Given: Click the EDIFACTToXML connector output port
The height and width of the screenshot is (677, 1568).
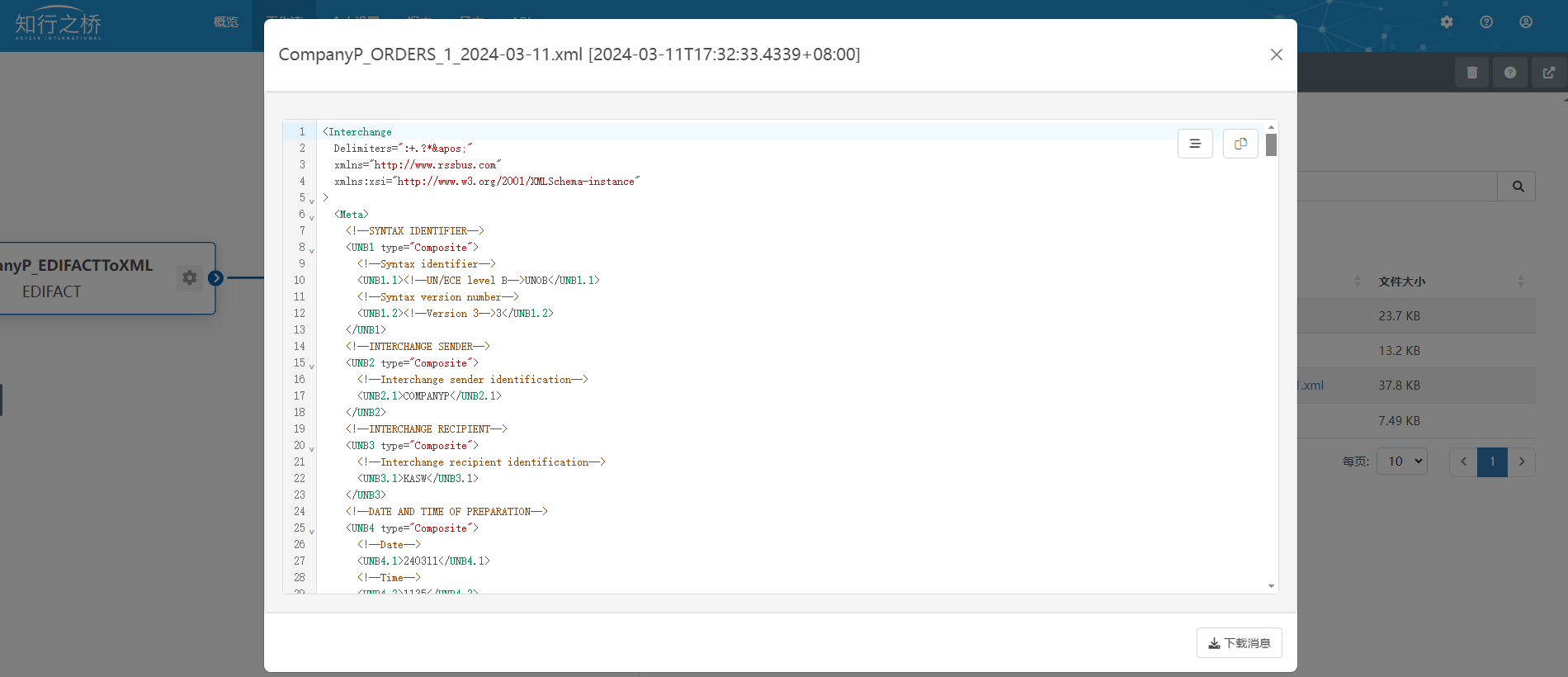Looking at the screenshot, I should click(x=216, y=278).
